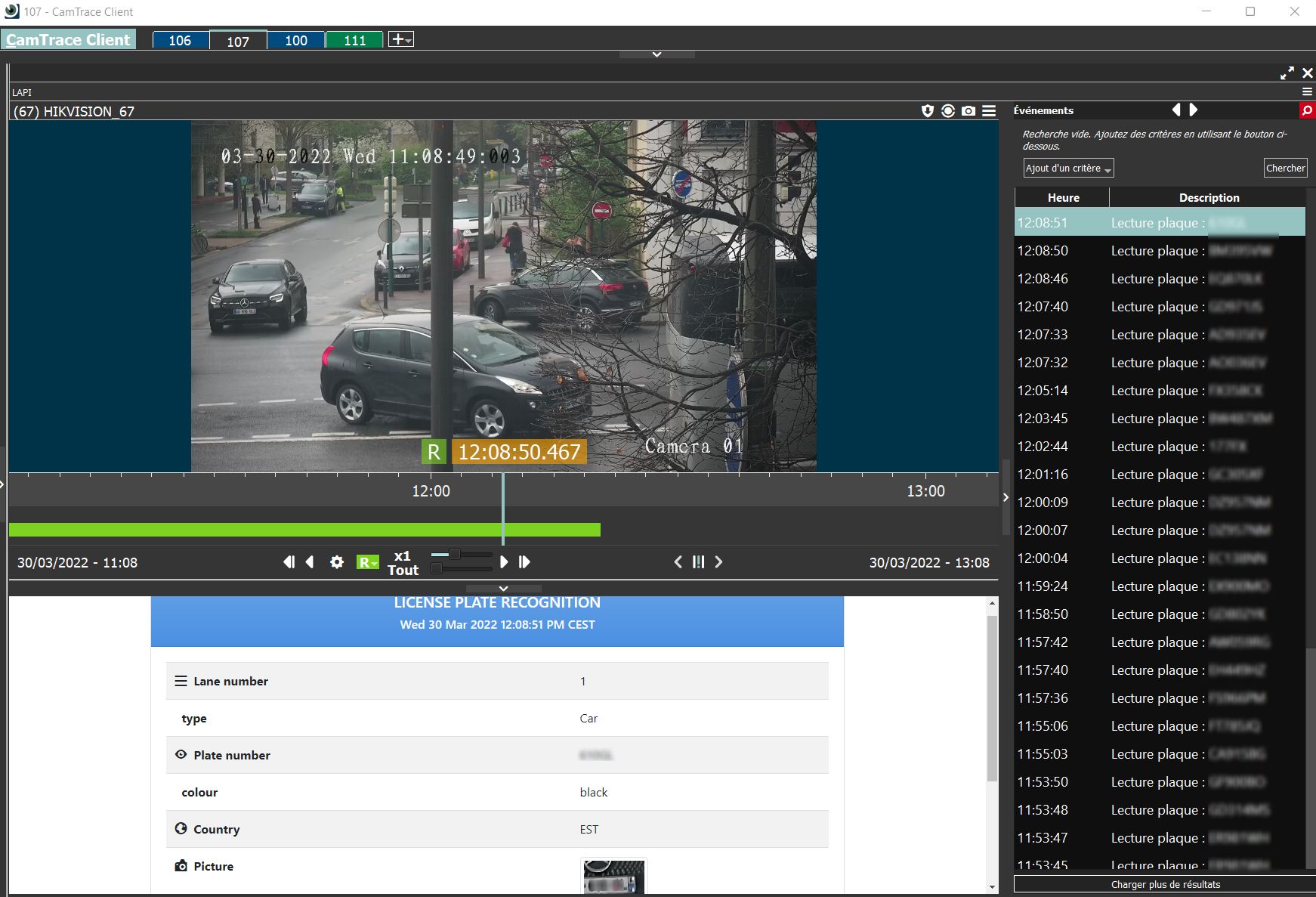Image resolution: width=1316 pixels, height=897 pixels.
Task: Click the Chercher button
Action: click(1285, 169)
